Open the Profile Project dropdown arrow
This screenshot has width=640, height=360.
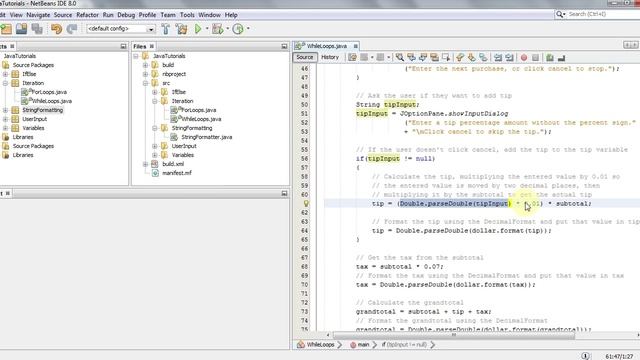248,29
